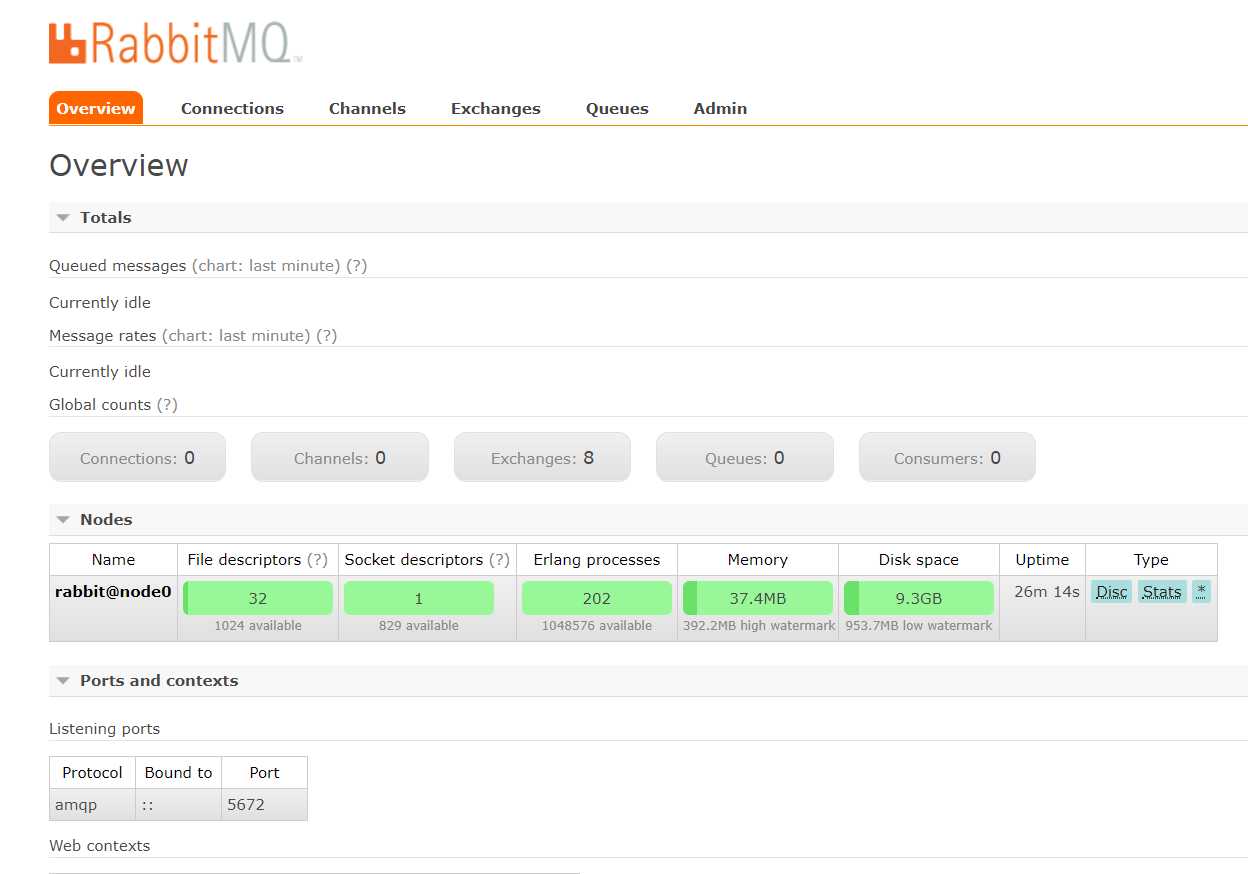Image resolution: width=1248 pixels, height=874 pixels.
Task: Open help for File descriptors column
Action: pyautogui.click(x=317, y=559)
